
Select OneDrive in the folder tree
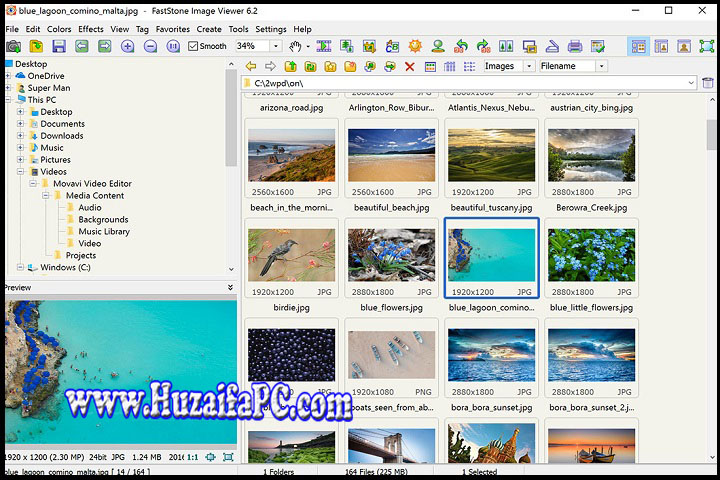click(45, 76)
